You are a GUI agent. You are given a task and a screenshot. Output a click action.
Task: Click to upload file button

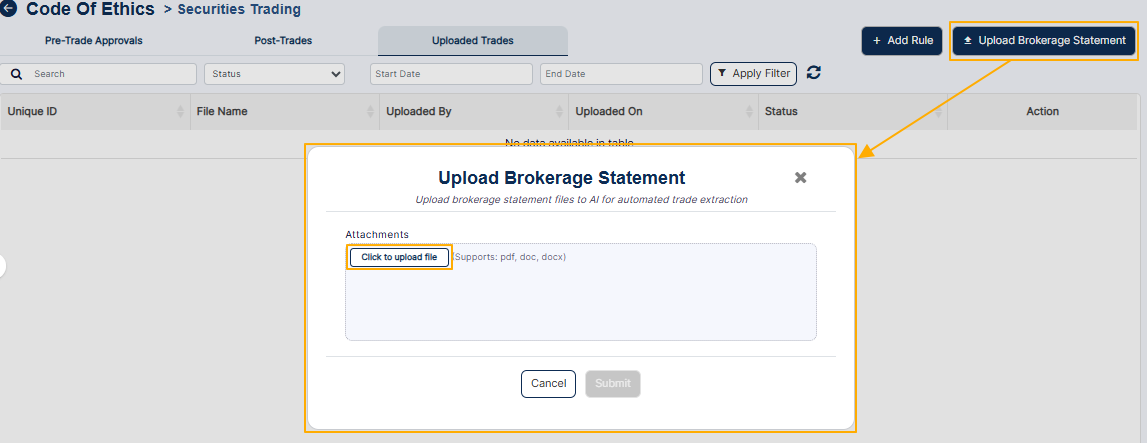click(x=399, y=257)
